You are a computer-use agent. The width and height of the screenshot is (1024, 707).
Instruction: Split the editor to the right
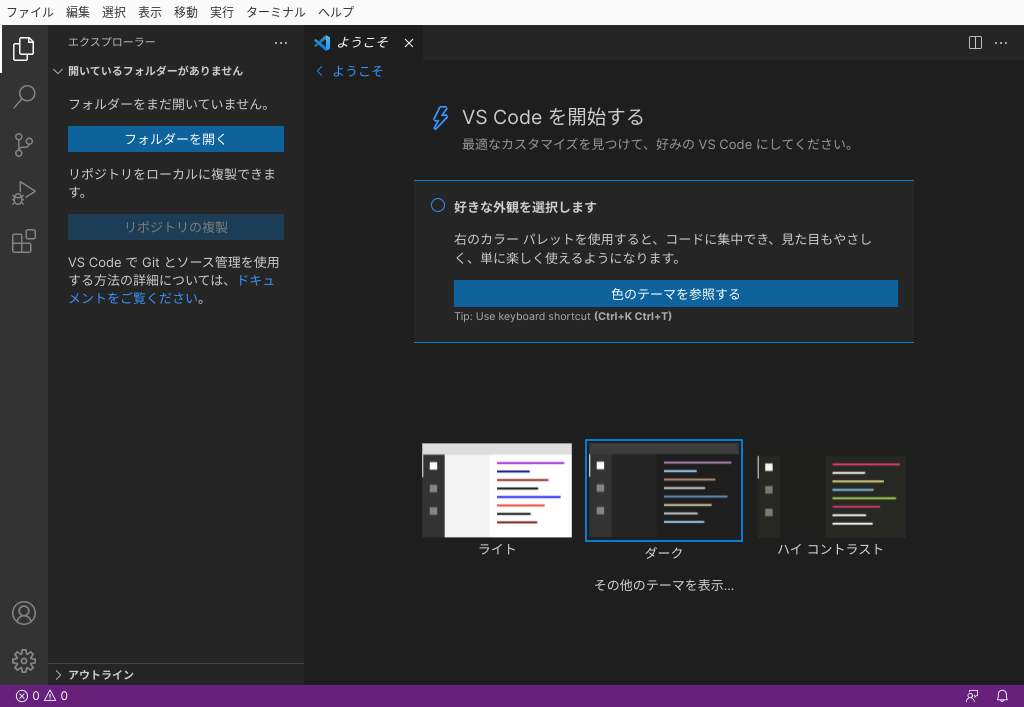(x=975, y=42)
